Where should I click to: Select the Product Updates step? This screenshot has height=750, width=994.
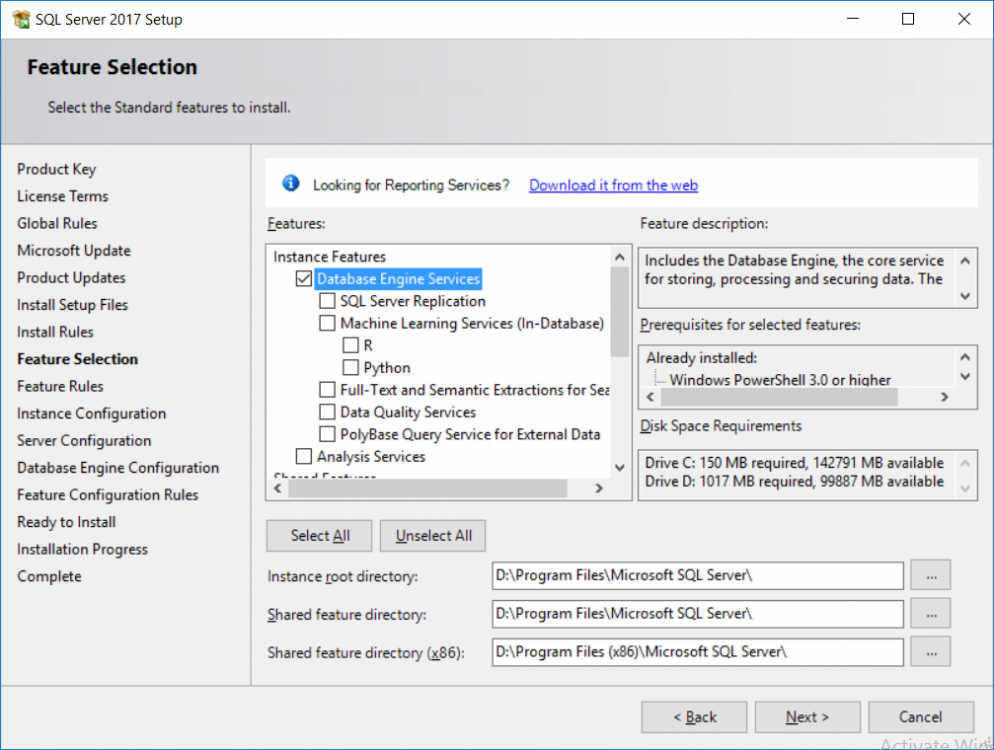point(71,278)
